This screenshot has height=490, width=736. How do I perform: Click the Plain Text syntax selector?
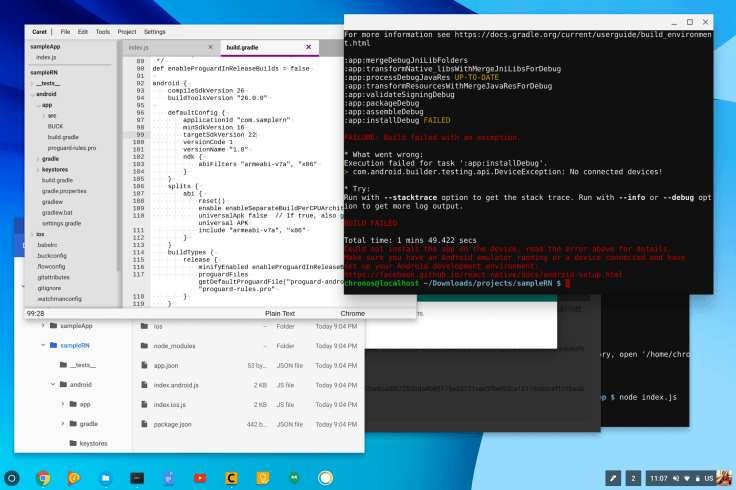point(280,313)
